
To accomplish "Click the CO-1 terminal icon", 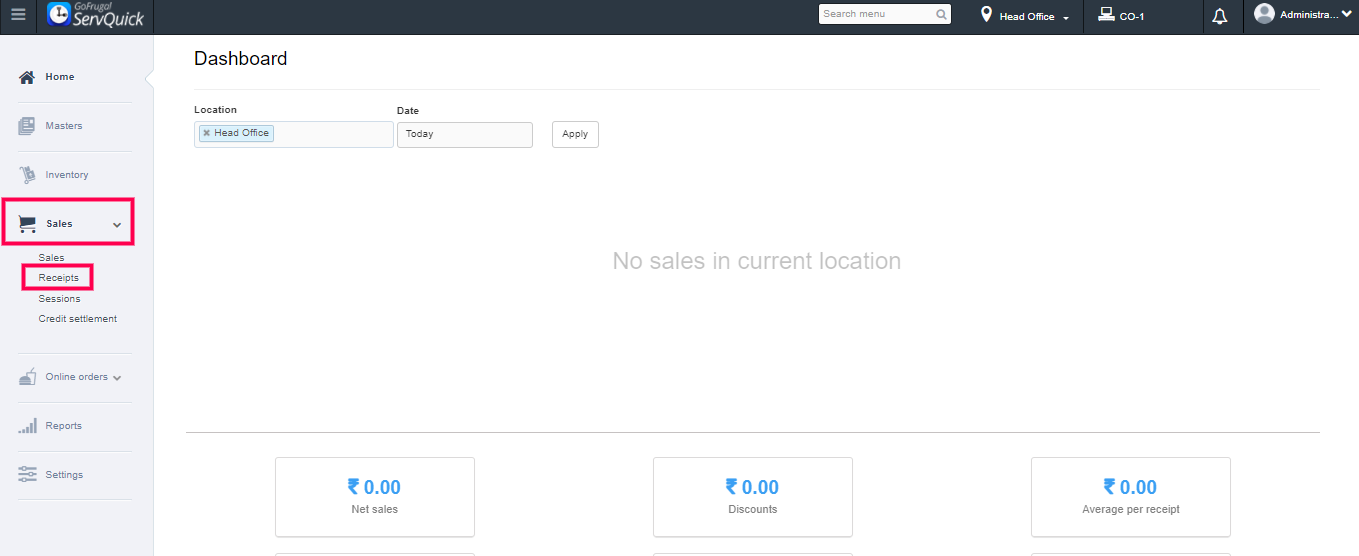I will [x=1106, y=15].
